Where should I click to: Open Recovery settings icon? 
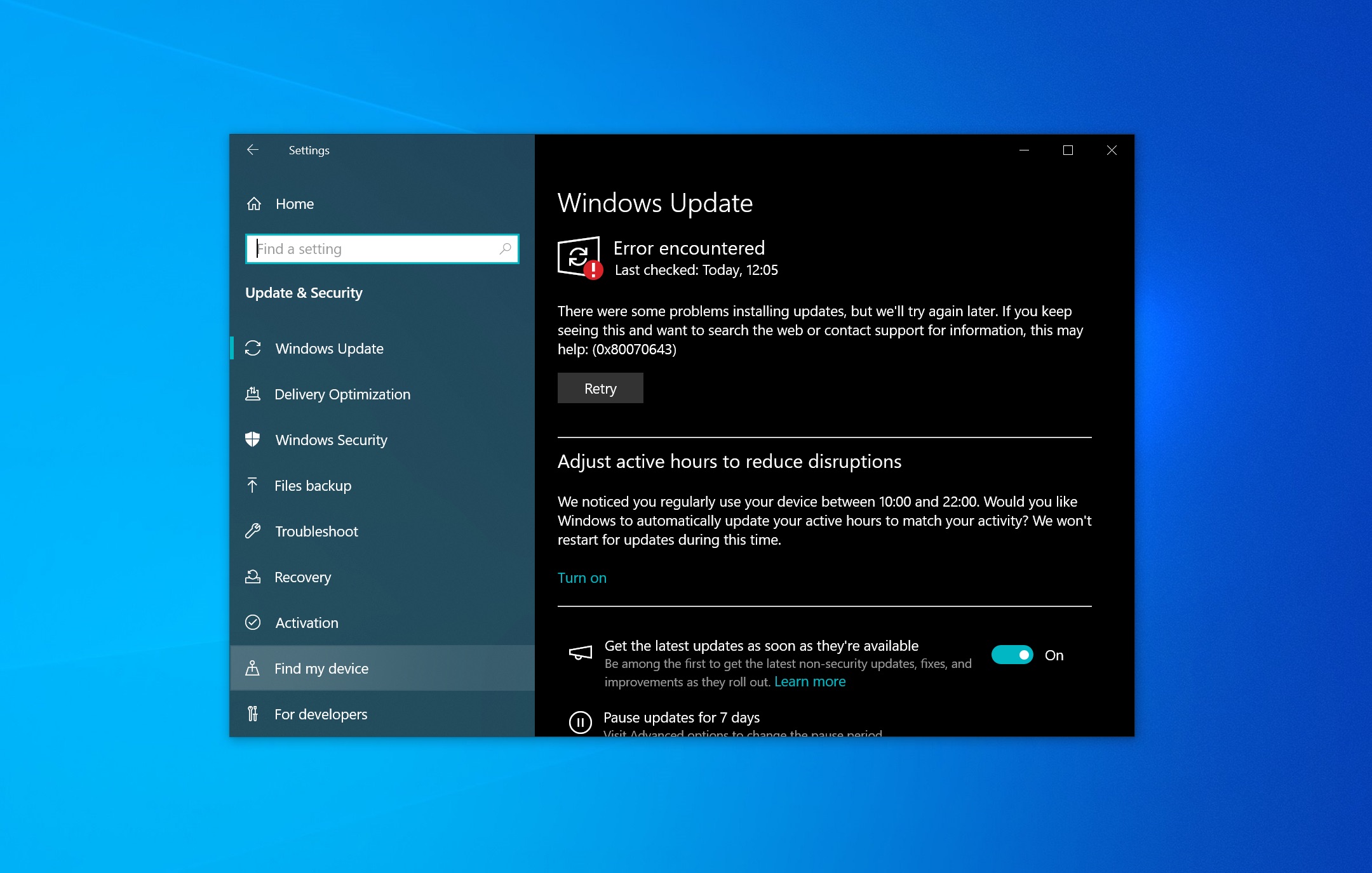point(256,577)
